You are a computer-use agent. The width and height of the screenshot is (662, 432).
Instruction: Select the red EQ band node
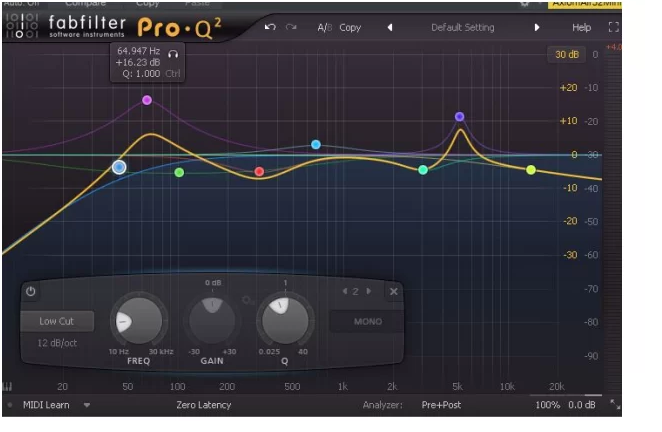click(259, 171)
